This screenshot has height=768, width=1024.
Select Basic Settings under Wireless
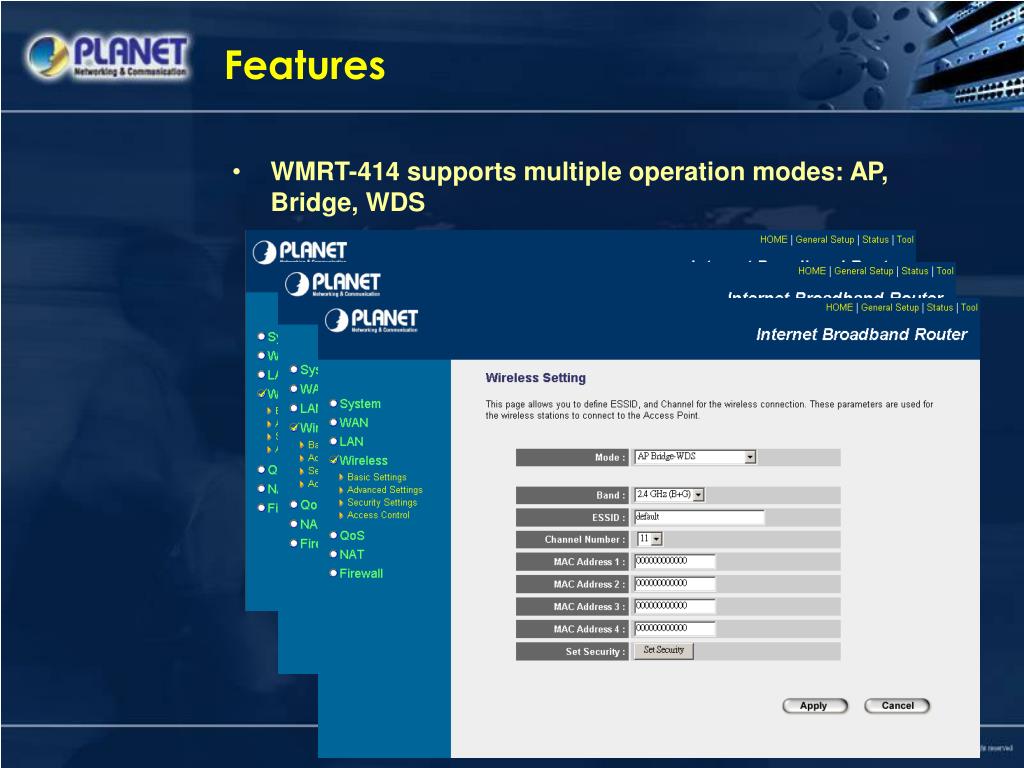376,477
